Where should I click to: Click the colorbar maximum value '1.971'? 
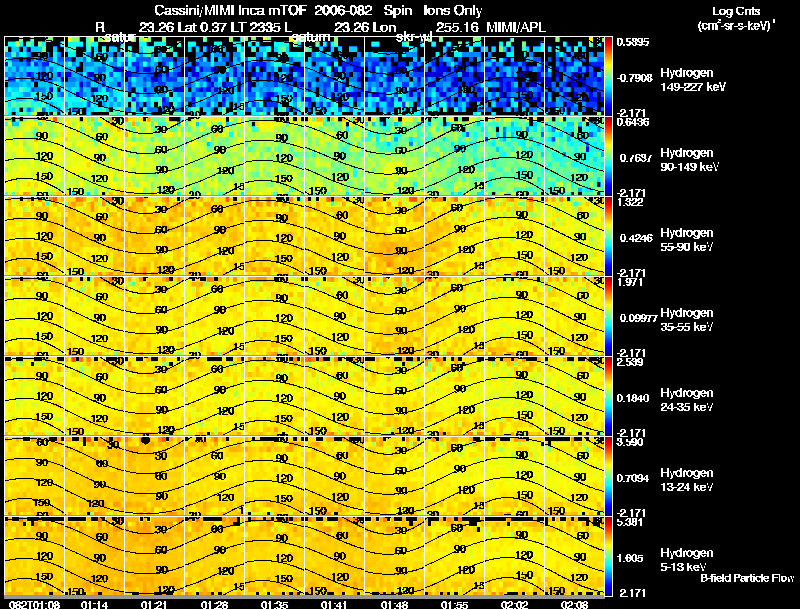tap(630, 282)
